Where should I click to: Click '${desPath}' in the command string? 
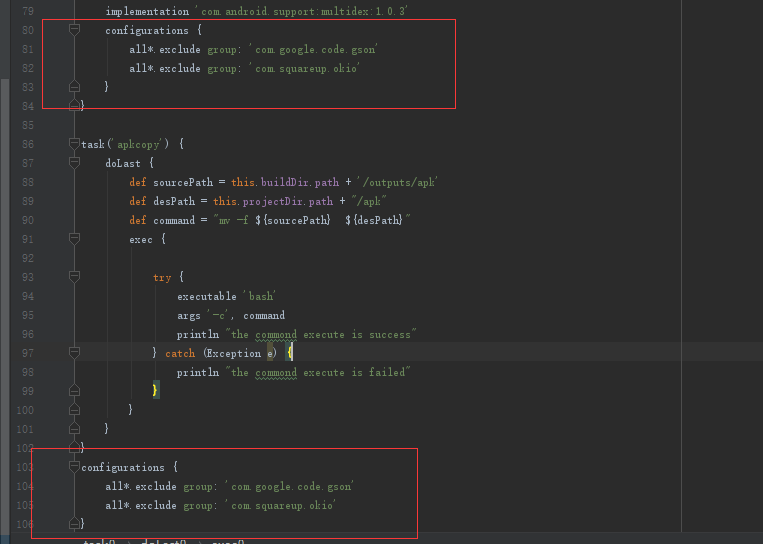[x=374, y=220]
